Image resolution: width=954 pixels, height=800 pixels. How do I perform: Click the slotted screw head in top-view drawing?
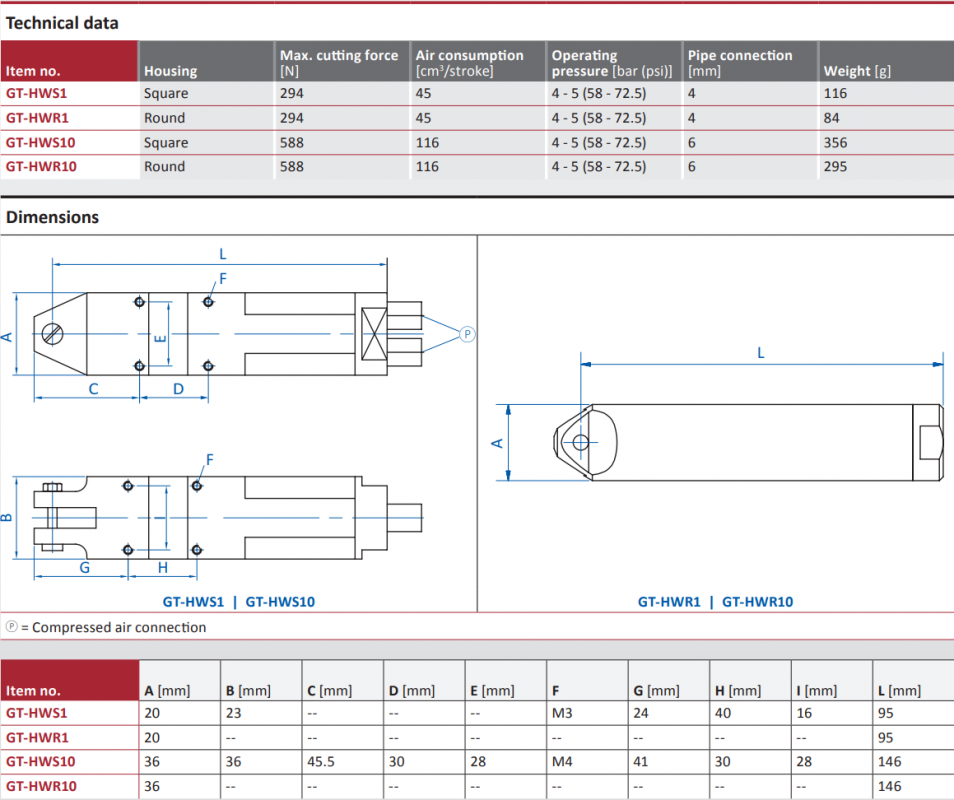pyautogui.click(x=52, y=333)
